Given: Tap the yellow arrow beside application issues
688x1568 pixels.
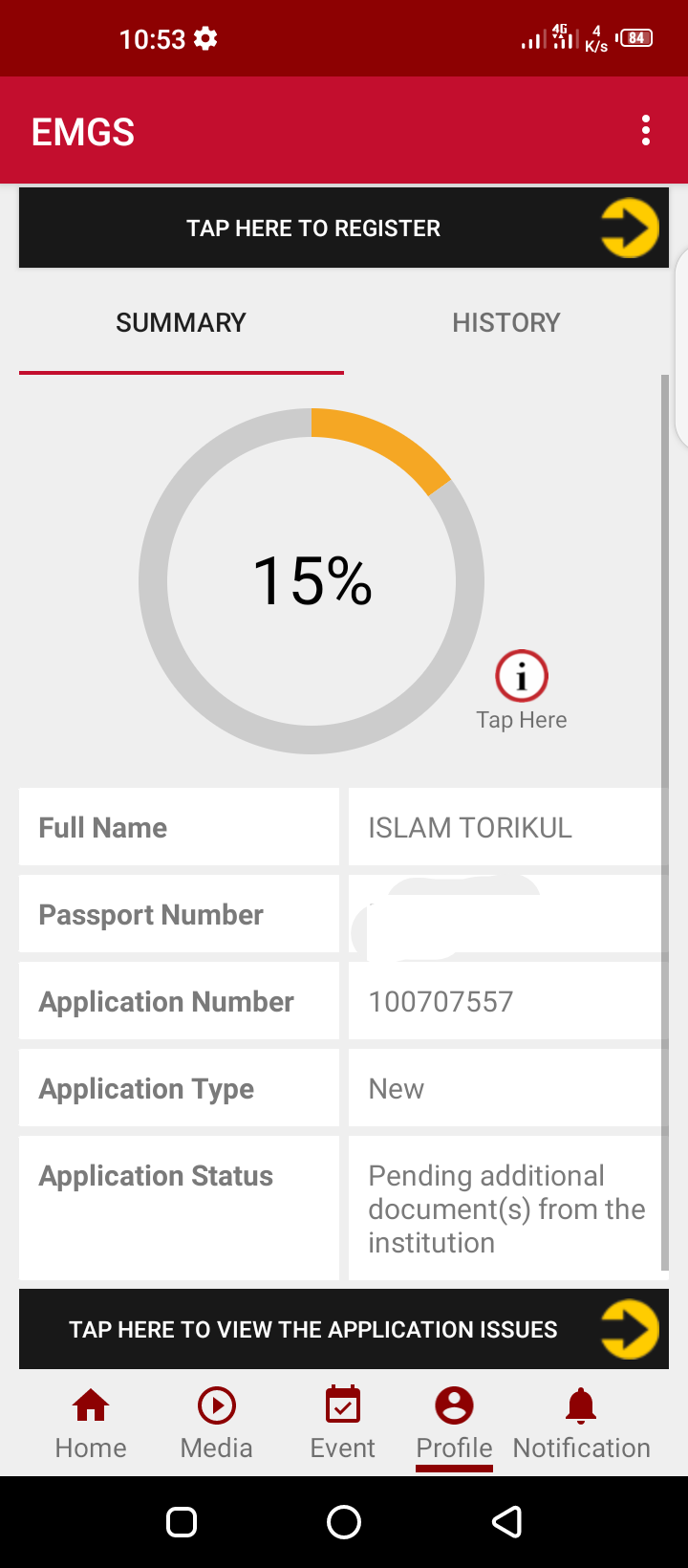Looking at the screenshot, I should pyautogui.click(x=630, y=1329).
